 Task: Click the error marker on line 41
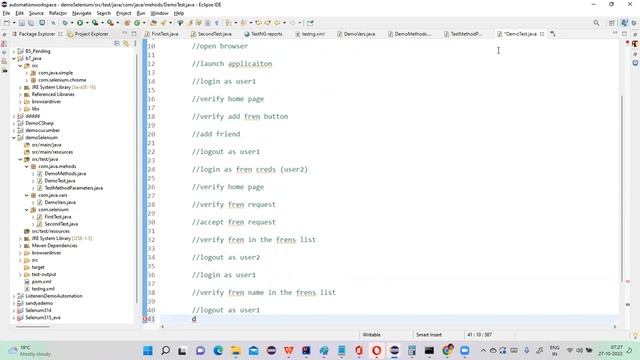click(145, 319)
